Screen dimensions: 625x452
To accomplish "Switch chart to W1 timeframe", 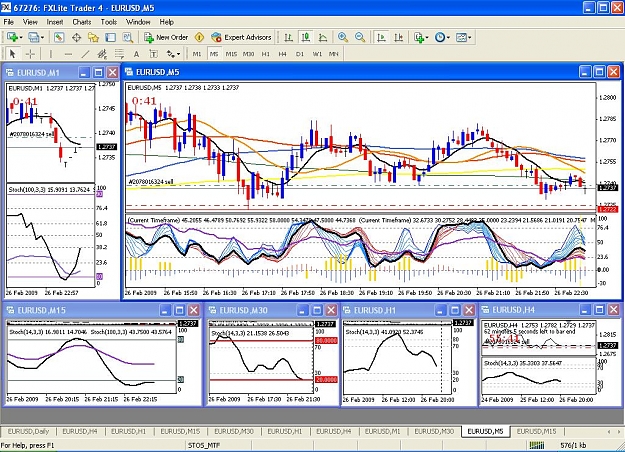I will 317,54.
